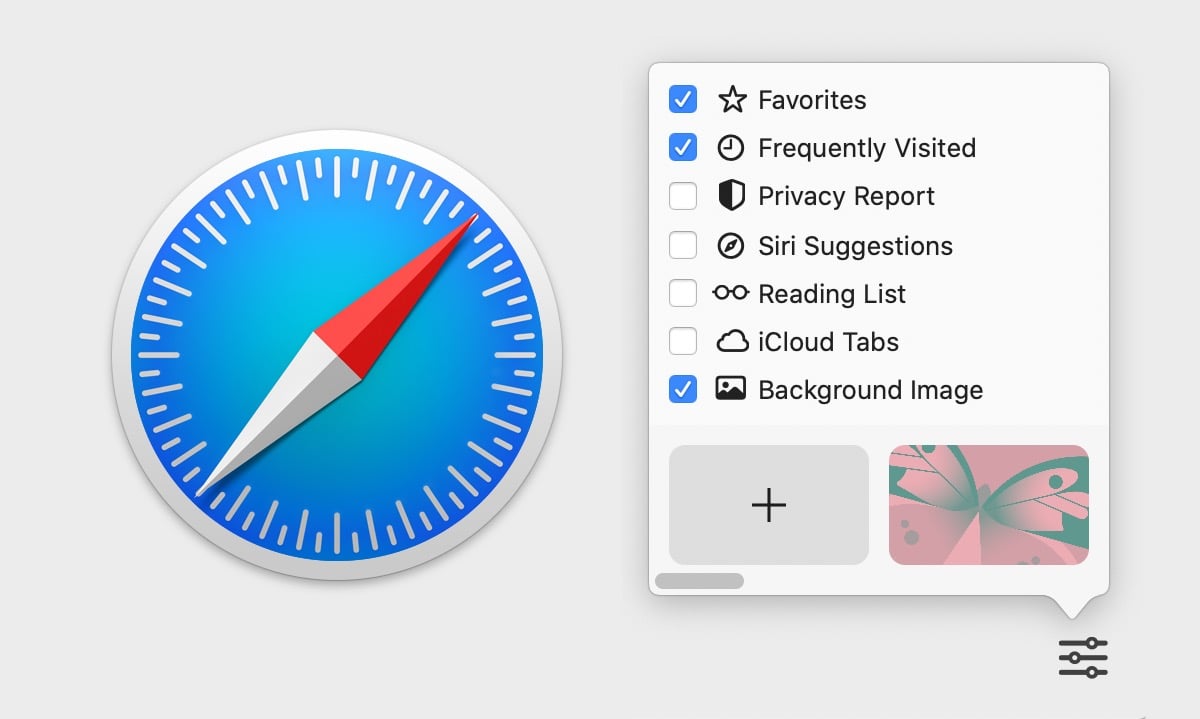Disable the Frequently Visited checkbox
Screen dimensions: 1200x719
[x=683, y=148]
